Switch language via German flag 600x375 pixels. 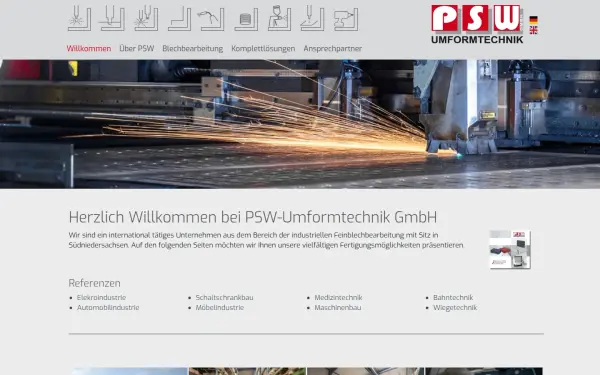tap(533, 20)
